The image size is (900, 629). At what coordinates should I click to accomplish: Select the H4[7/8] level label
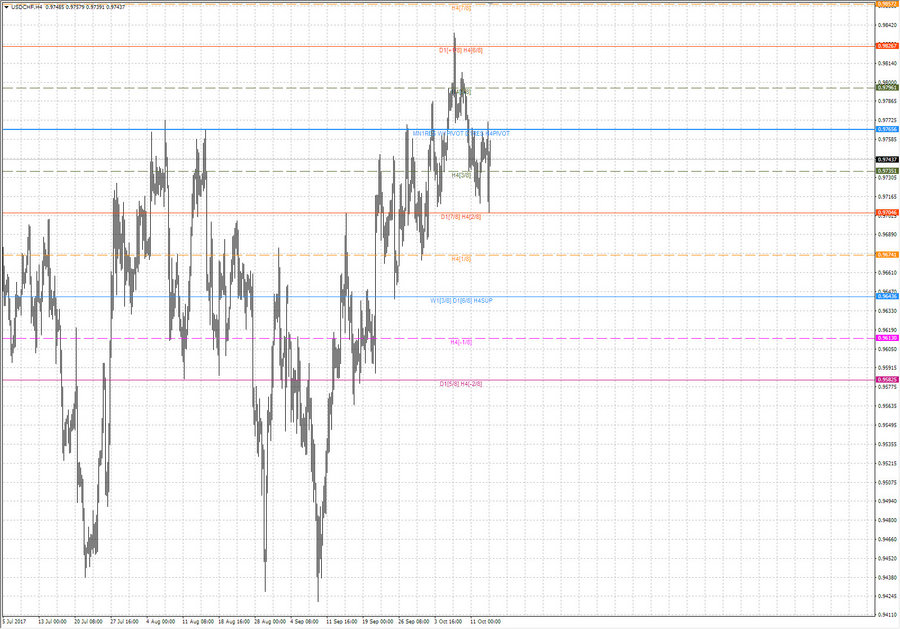click(461, 8)
